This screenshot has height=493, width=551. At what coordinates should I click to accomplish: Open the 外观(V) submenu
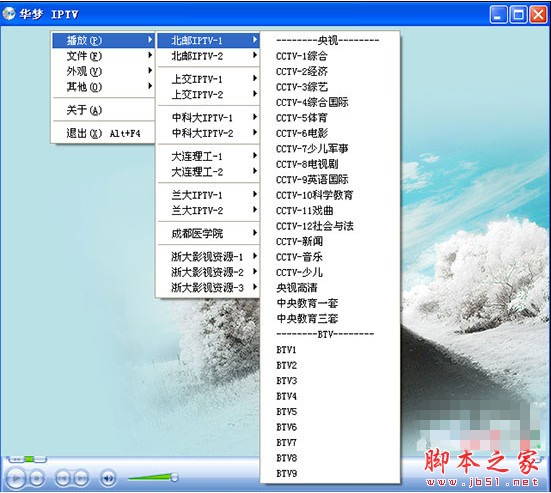coord(103,71)
